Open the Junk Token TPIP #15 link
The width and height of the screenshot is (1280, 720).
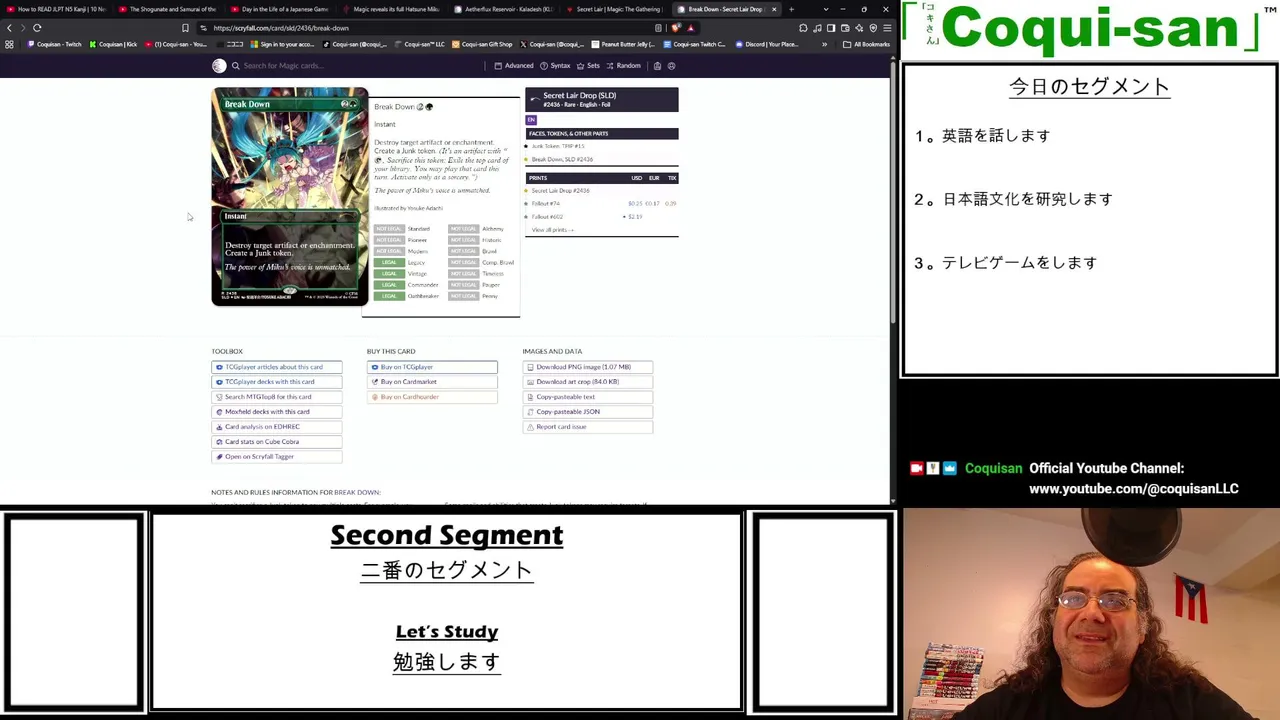click(558, 146)
